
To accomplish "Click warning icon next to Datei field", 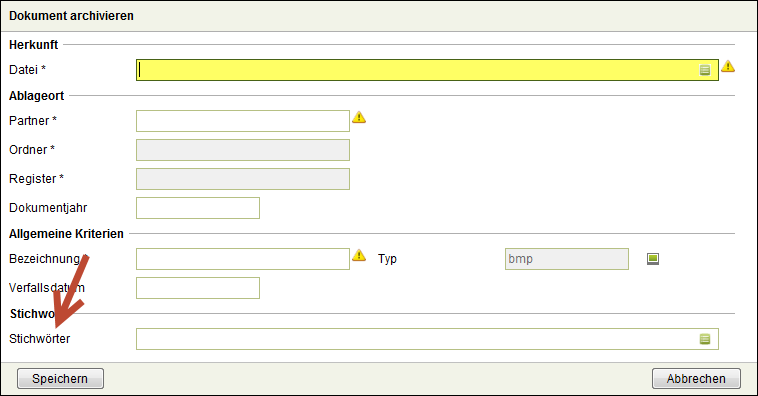I will pos(728,66).
